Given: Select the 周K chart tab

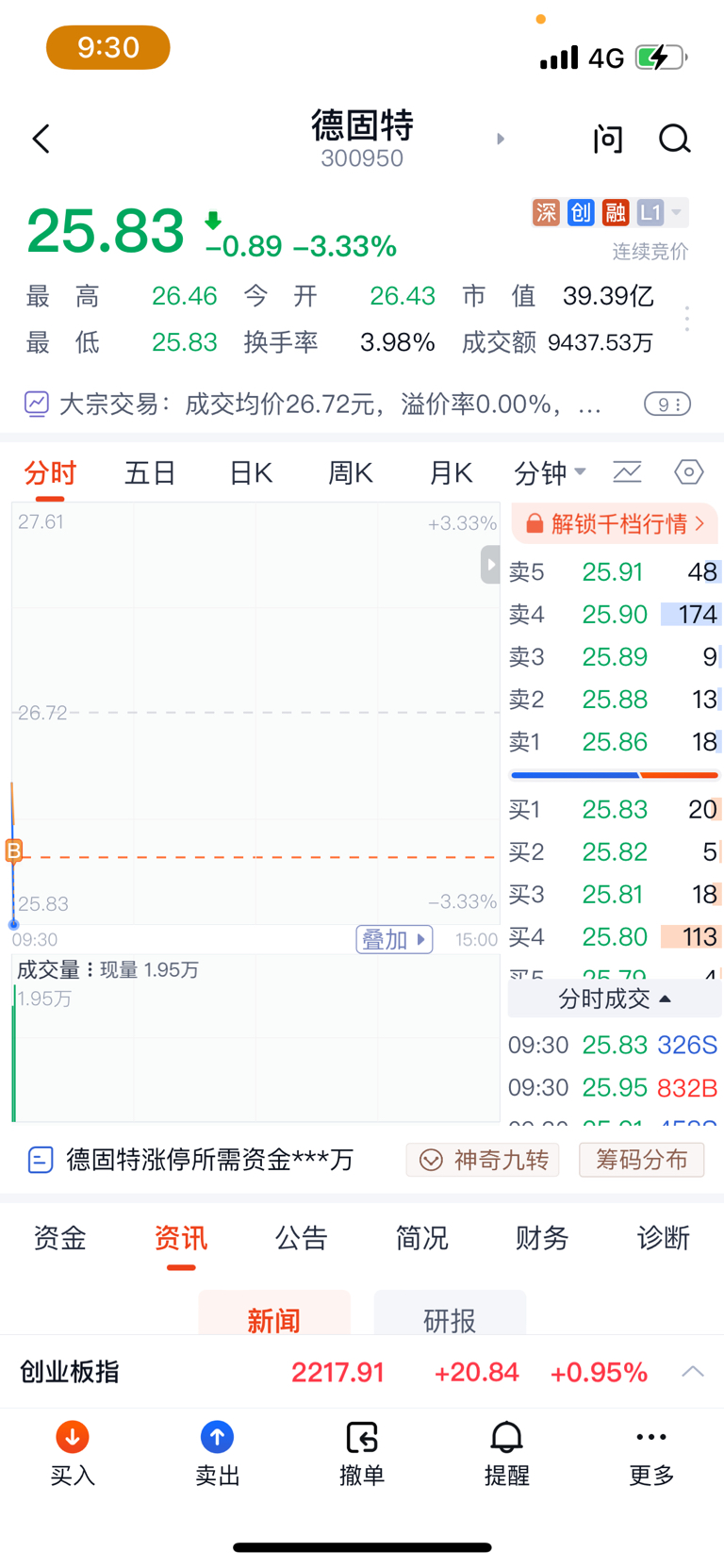Looking at the screenshot, I should (x=351, y=472).
